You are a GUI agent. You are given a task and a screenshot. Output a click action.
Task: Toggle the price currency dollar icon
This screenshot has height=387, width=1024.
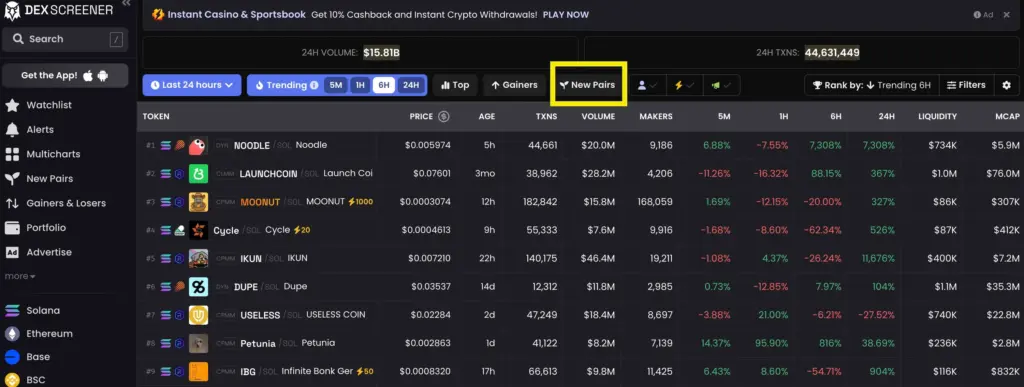(444, 117)
